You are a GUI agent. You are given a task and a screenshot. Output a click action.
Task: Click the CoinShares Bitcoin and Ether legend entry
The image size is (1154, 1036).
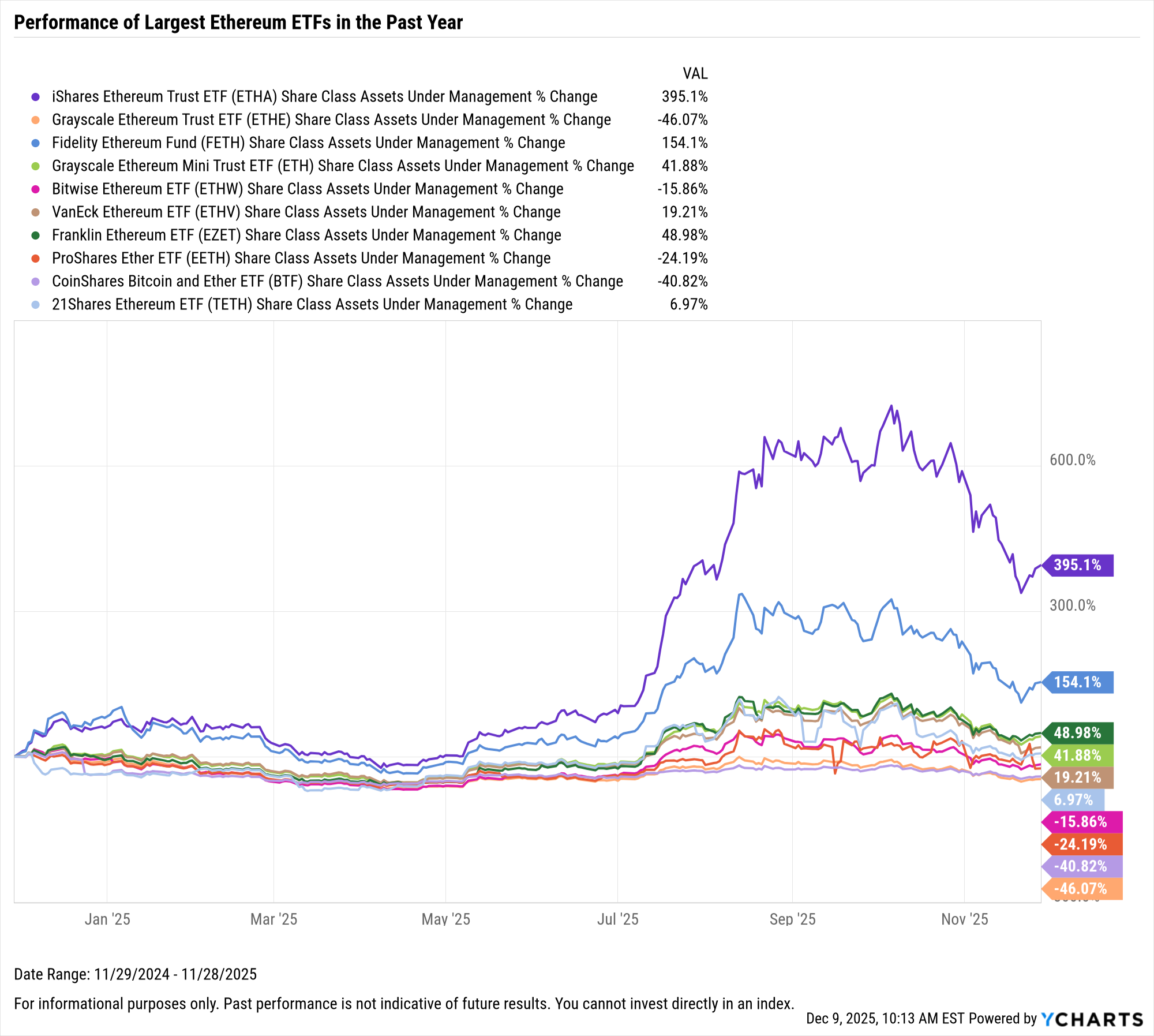coord(337,282)
